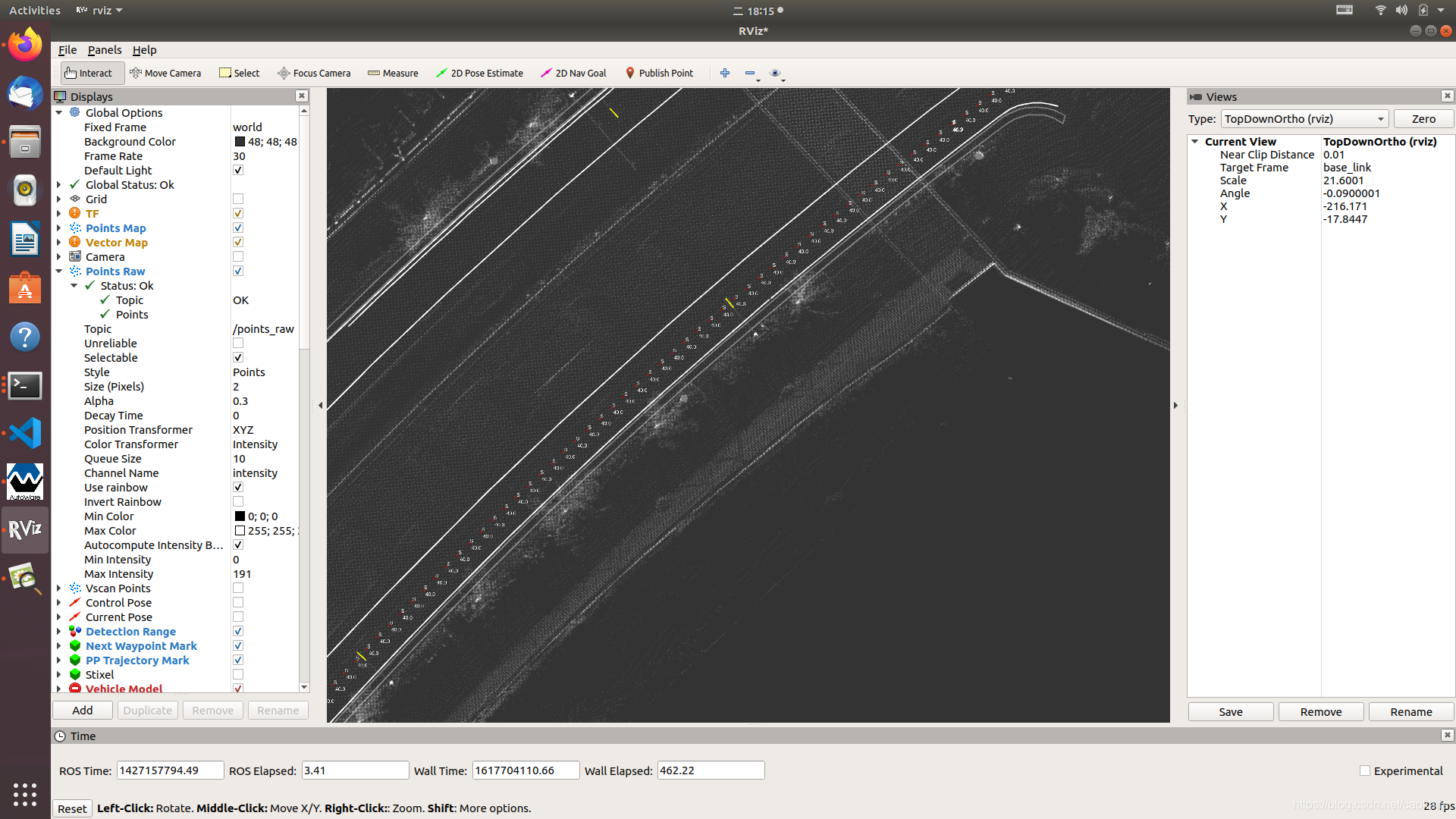
Task: Enable the Grid display checkbox
Action: click(x=238, y=199)
